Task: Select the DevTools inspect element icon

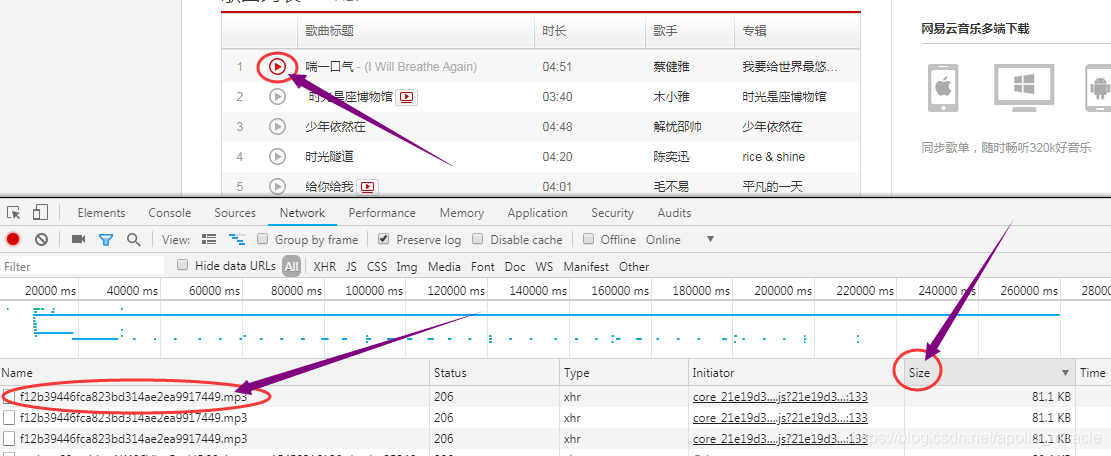Action: pos(13,212)
